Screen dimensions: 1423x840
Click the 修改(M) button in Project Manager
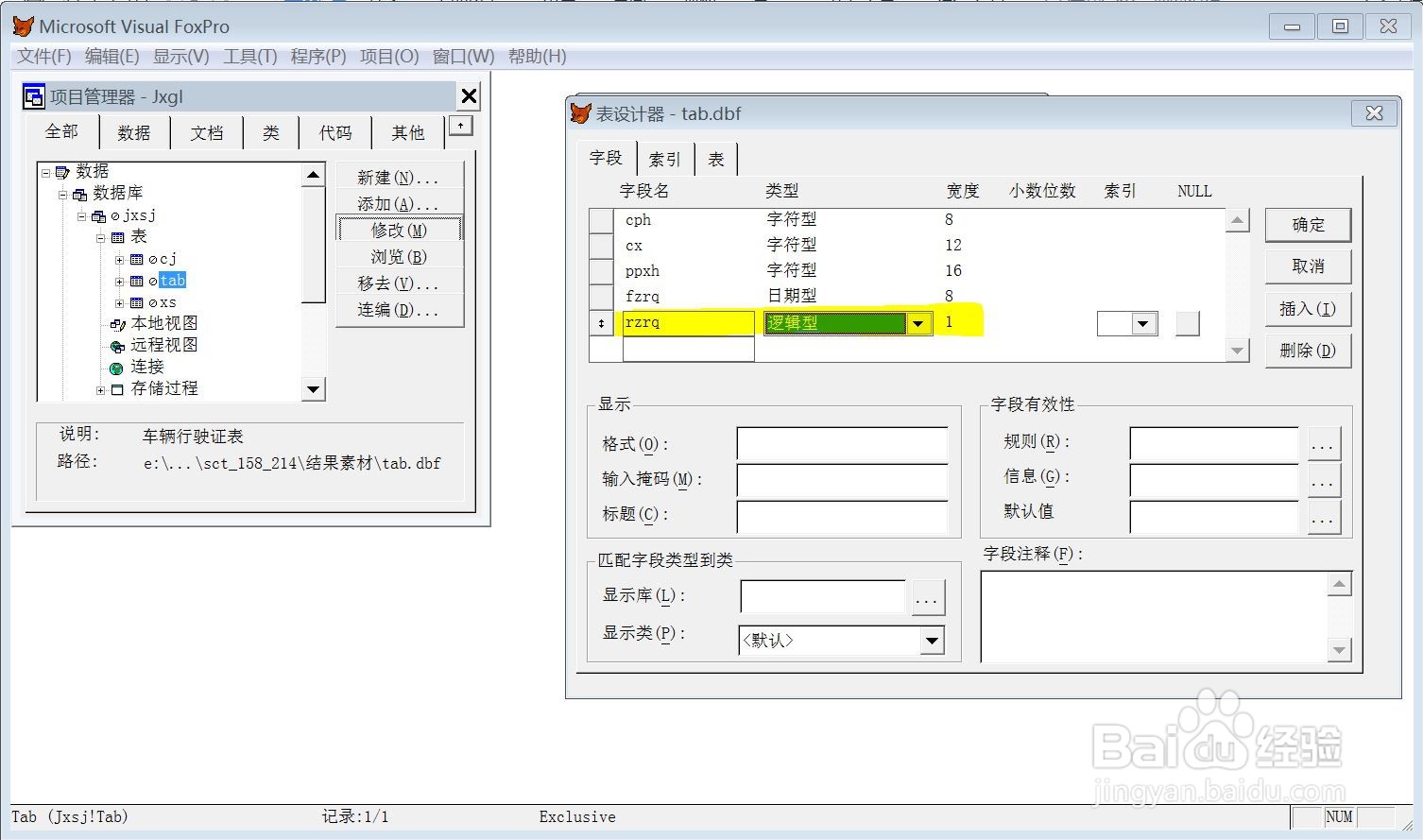(x=400, y=230)
